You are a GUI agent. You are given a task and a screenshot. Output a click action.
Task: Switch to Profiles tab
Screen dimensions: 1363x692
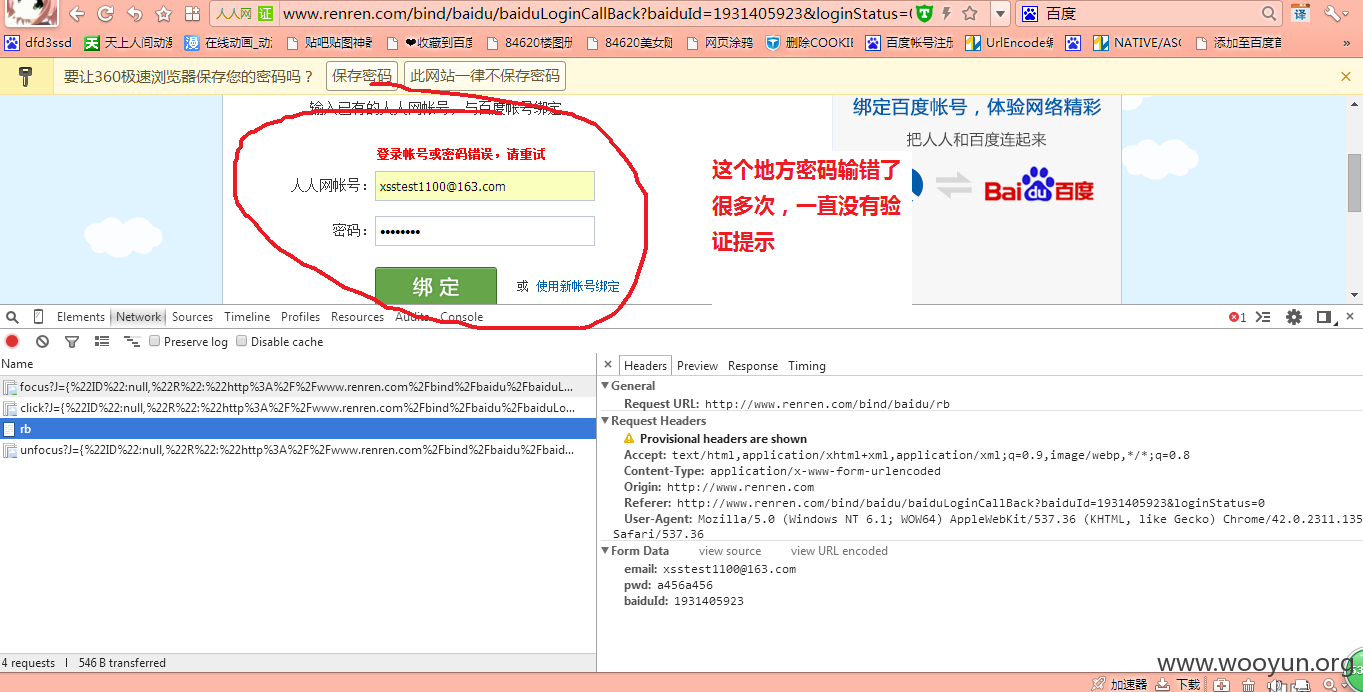click(x=300, y=317)
